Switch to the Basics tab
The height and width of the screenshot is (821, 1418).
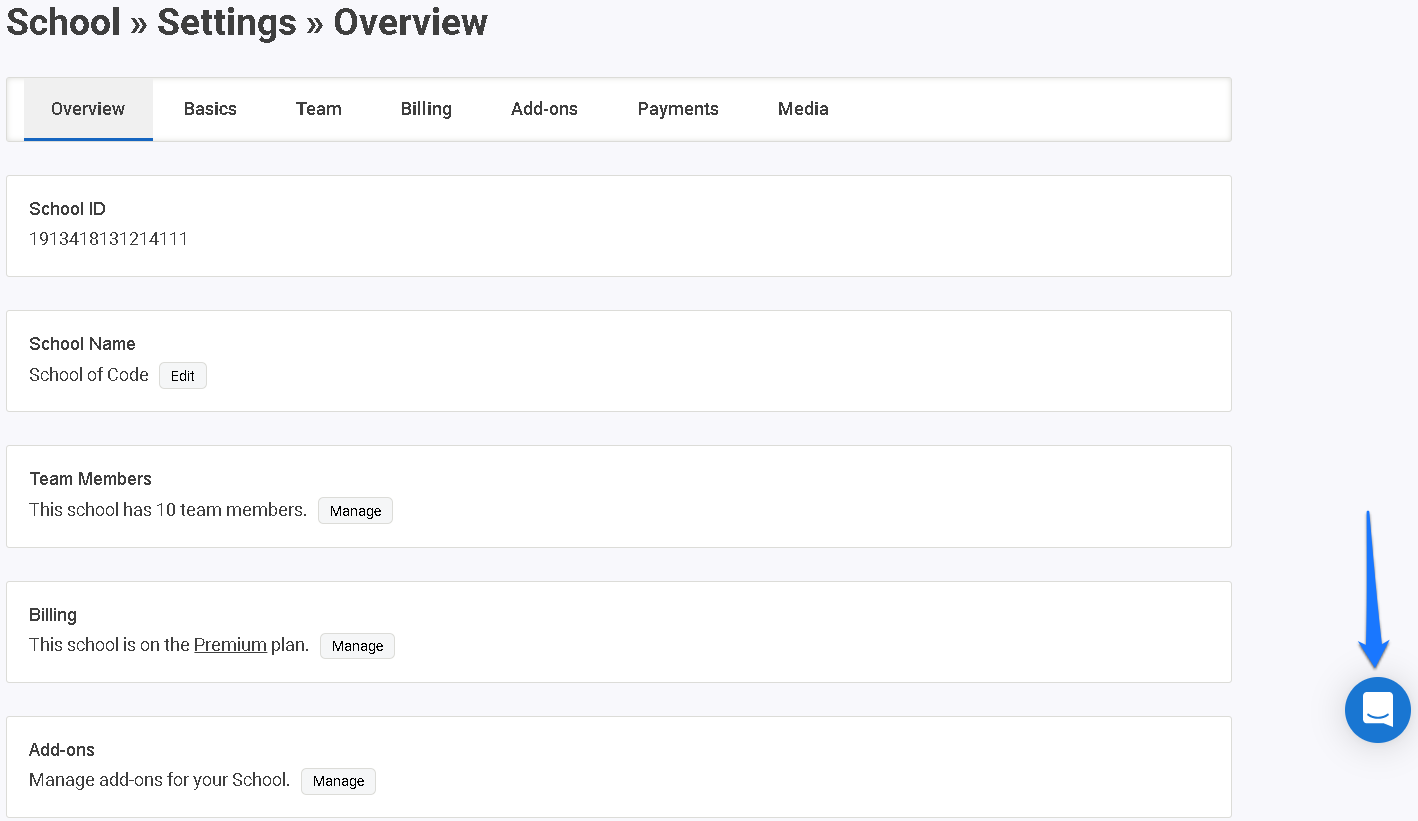click(x=210, y=109)
